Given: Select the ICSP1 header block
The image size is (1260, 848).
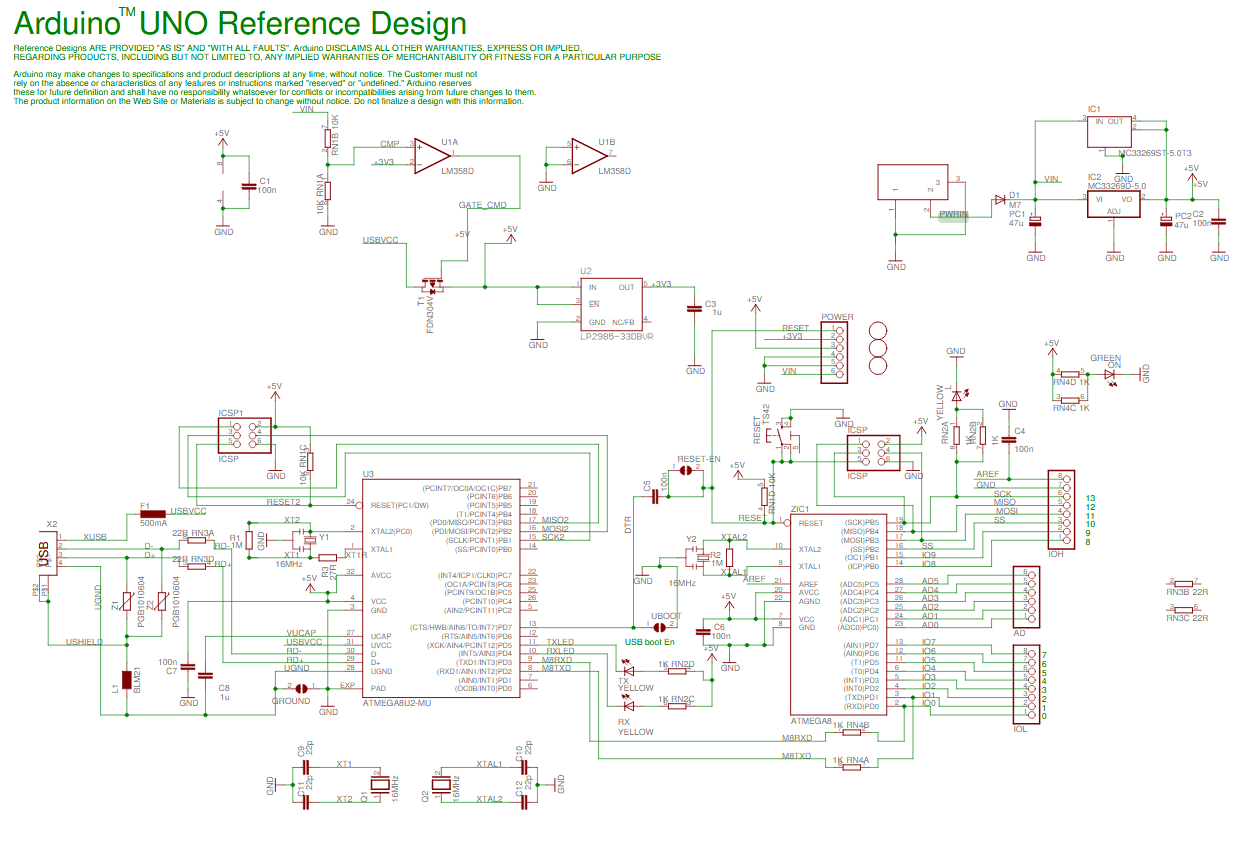Looking at the screenshot, I should coord(243,437).
